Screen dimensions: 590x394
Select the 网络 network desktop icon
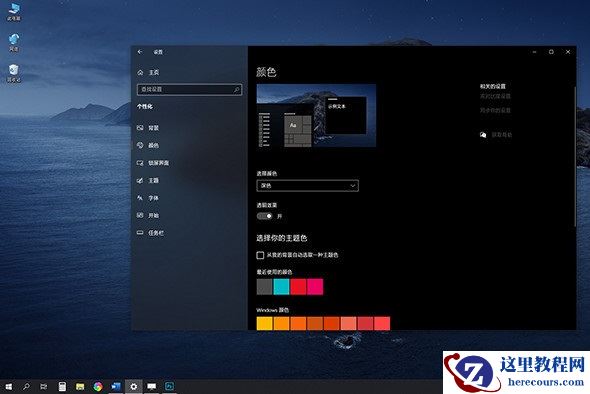tap(14, 42)
